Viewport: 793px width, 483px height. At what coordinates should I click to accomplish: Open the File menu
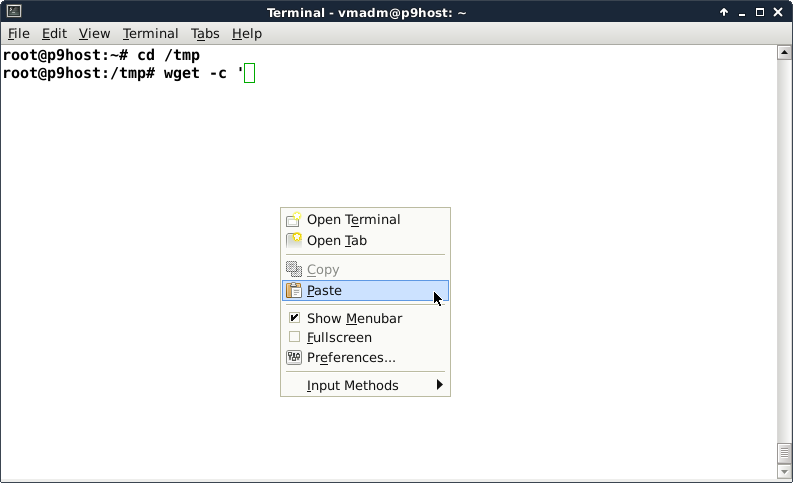coord(19,33)
